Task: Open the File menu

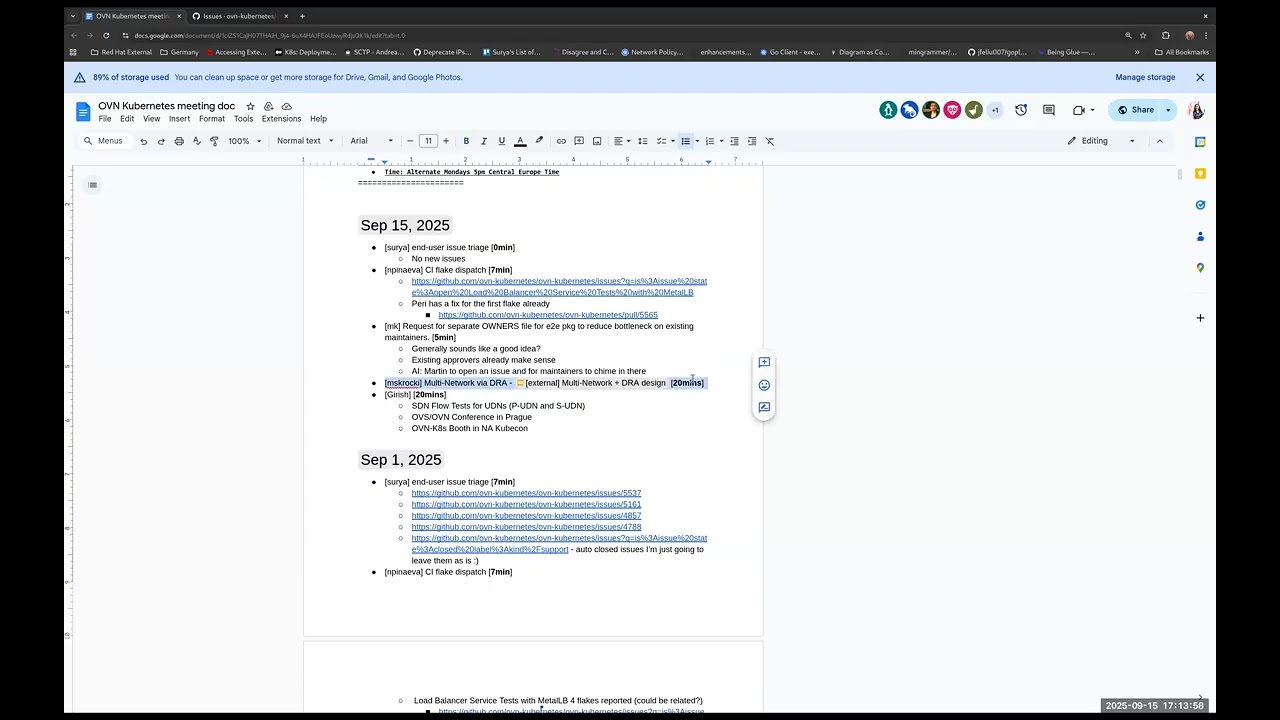Action: pyautogui.click(x=104, y=119)
